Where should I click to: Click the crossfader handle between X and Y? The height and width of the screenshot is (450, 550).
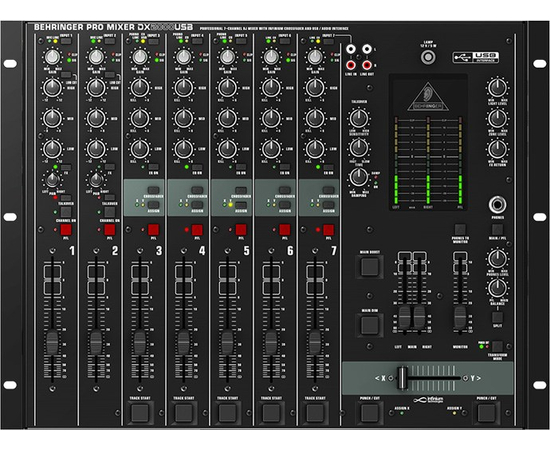[402, 378]
